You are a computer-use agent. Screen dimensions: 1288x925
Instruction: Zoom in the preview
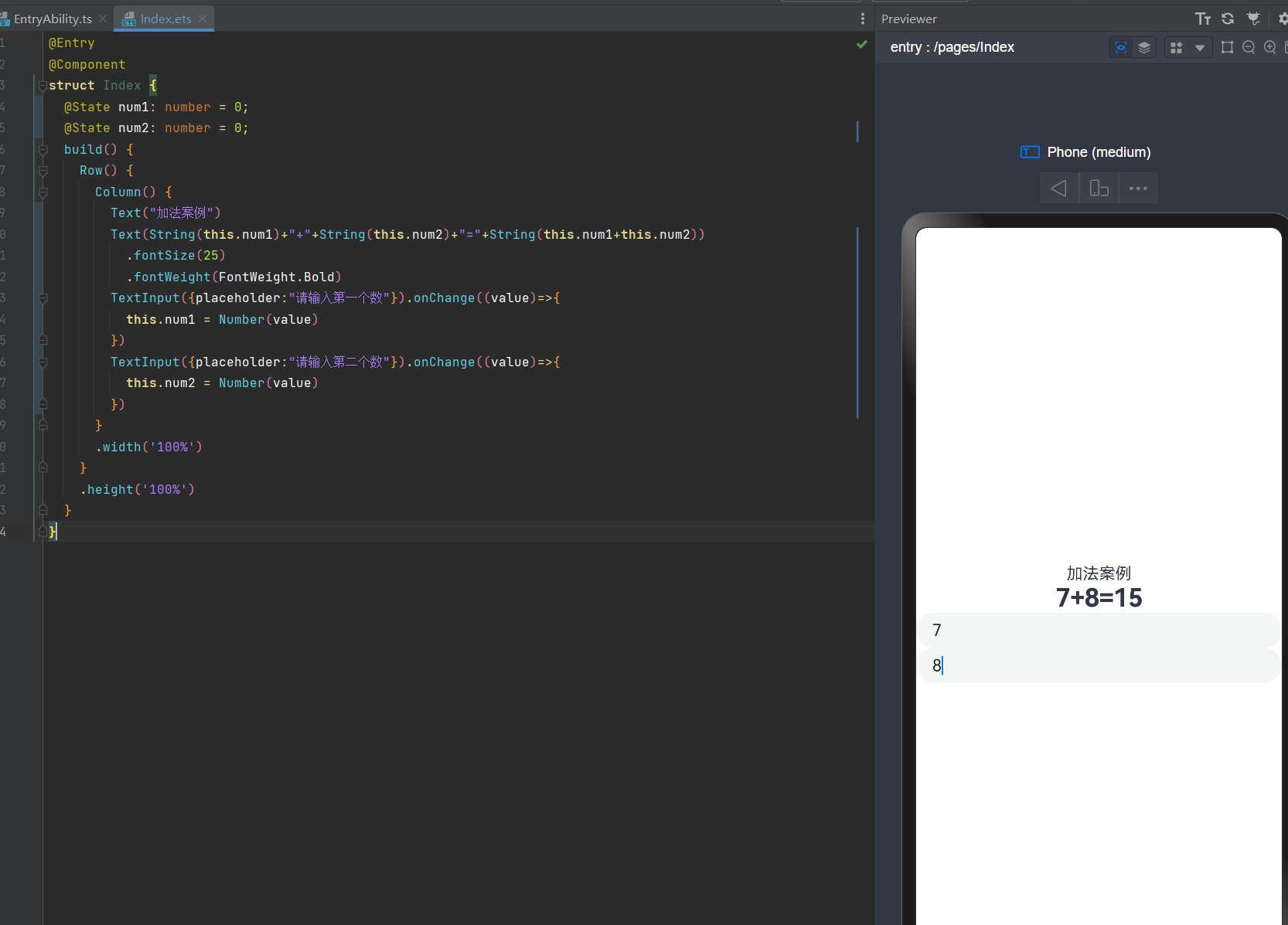(x=1269, y=47)
